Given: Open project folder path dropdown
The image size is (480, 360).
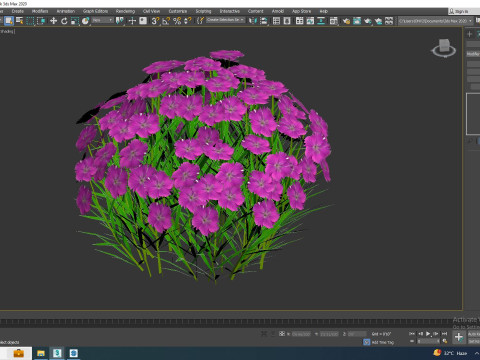Looking at the screenshot, I should coord(435,21).
